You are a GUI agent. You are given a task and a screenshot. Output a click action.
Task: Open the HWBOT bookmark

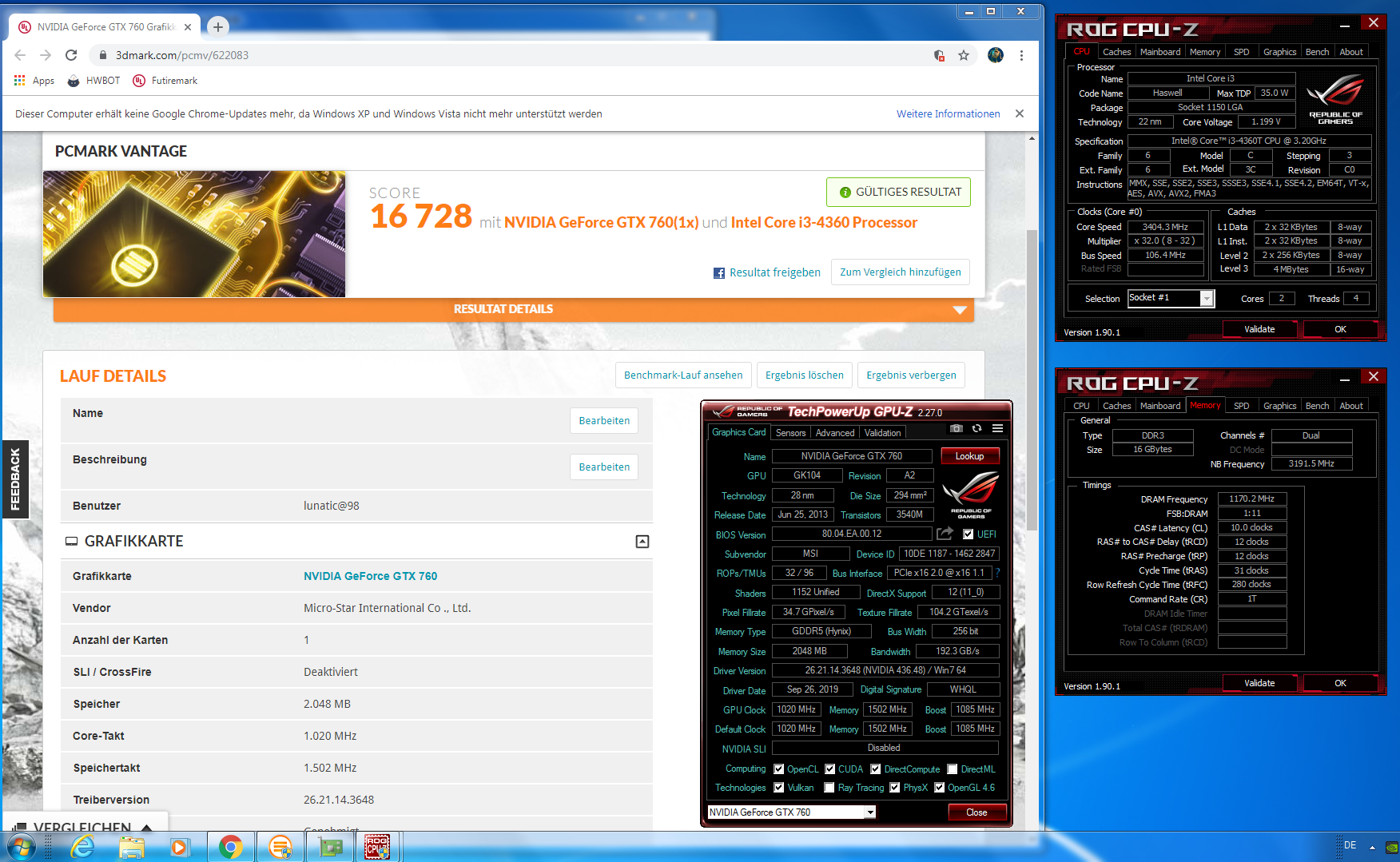click(94, 81)
